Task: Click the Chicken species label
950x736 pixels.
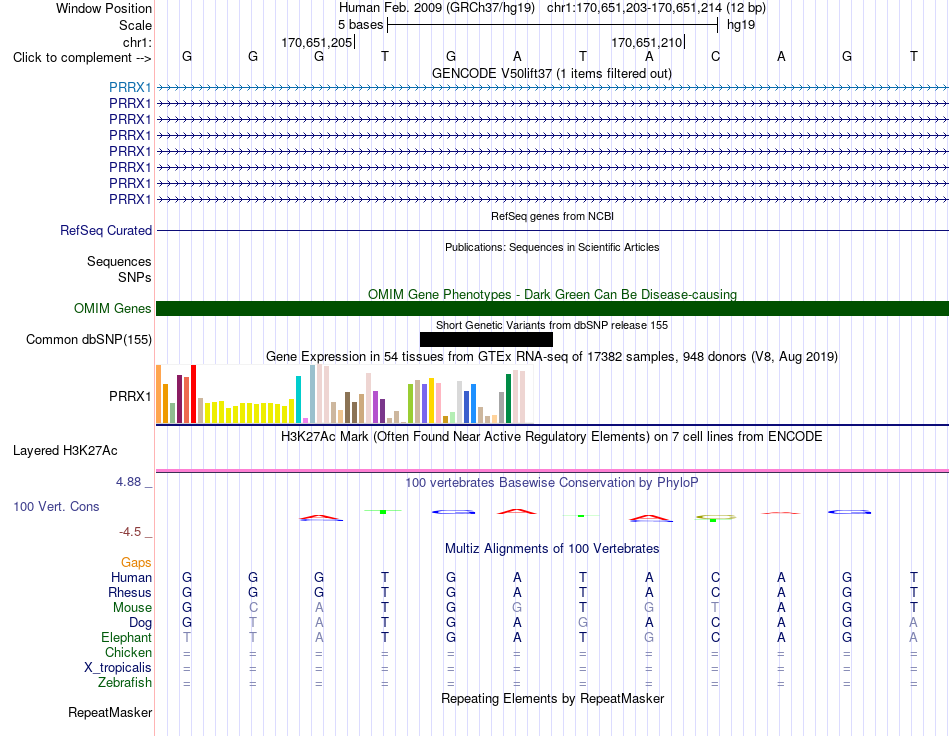Action: pos(128,652)
